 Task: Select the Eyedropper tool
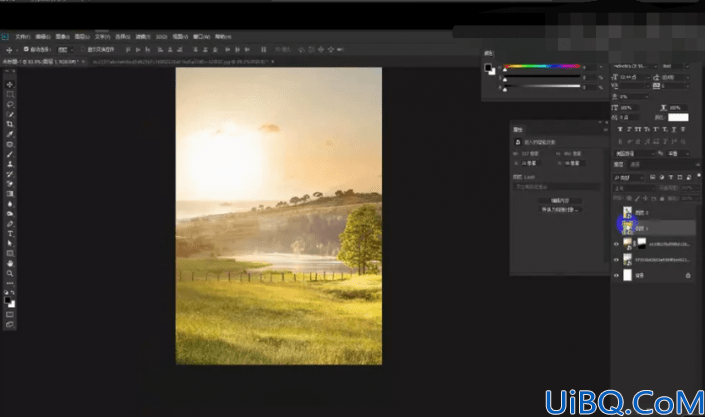coord(10,134)
